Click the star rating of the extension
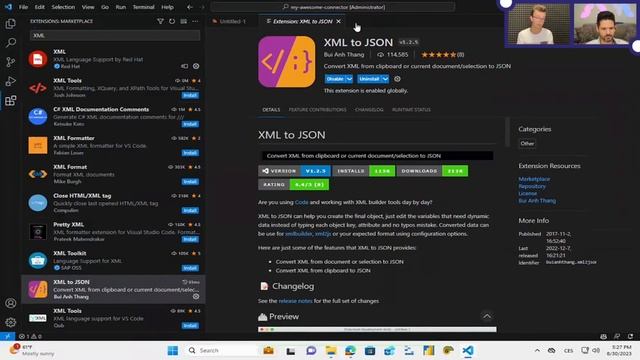The width and height of the screenshot is (640, 360). [442, 55]
